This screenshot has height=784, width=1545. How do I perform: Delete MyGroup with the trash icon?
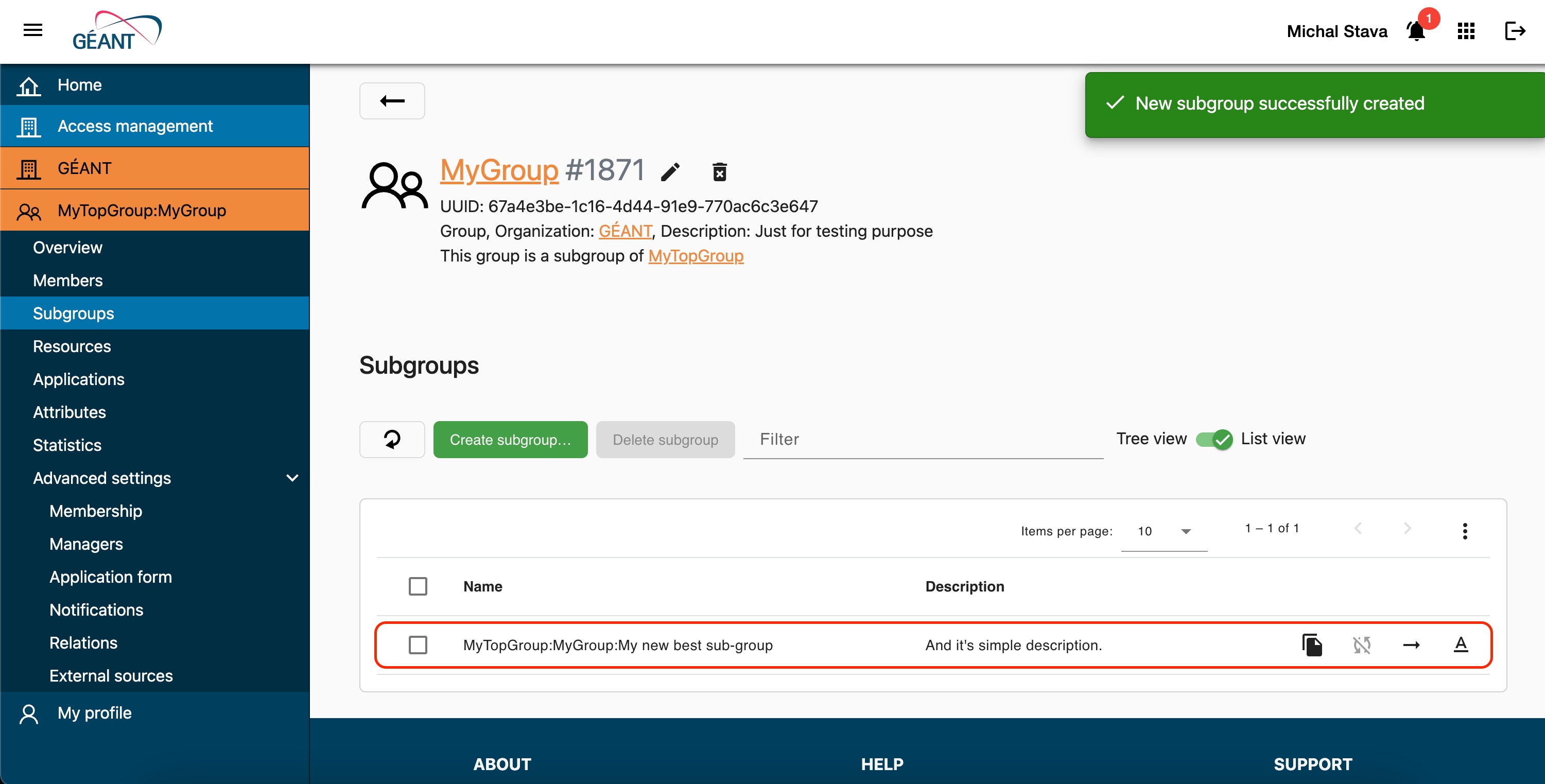pos(719,172)
